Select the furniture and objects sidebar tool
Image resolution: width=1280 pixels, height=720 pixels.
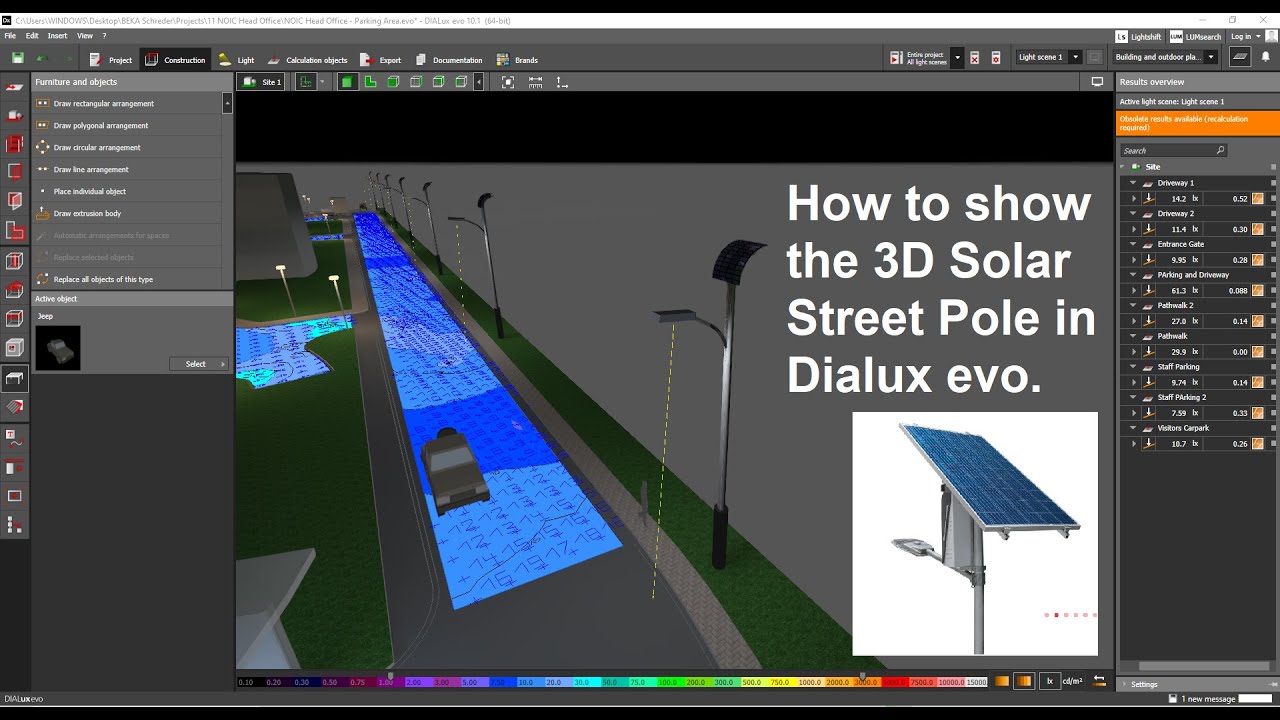click(x=15, y=378)
